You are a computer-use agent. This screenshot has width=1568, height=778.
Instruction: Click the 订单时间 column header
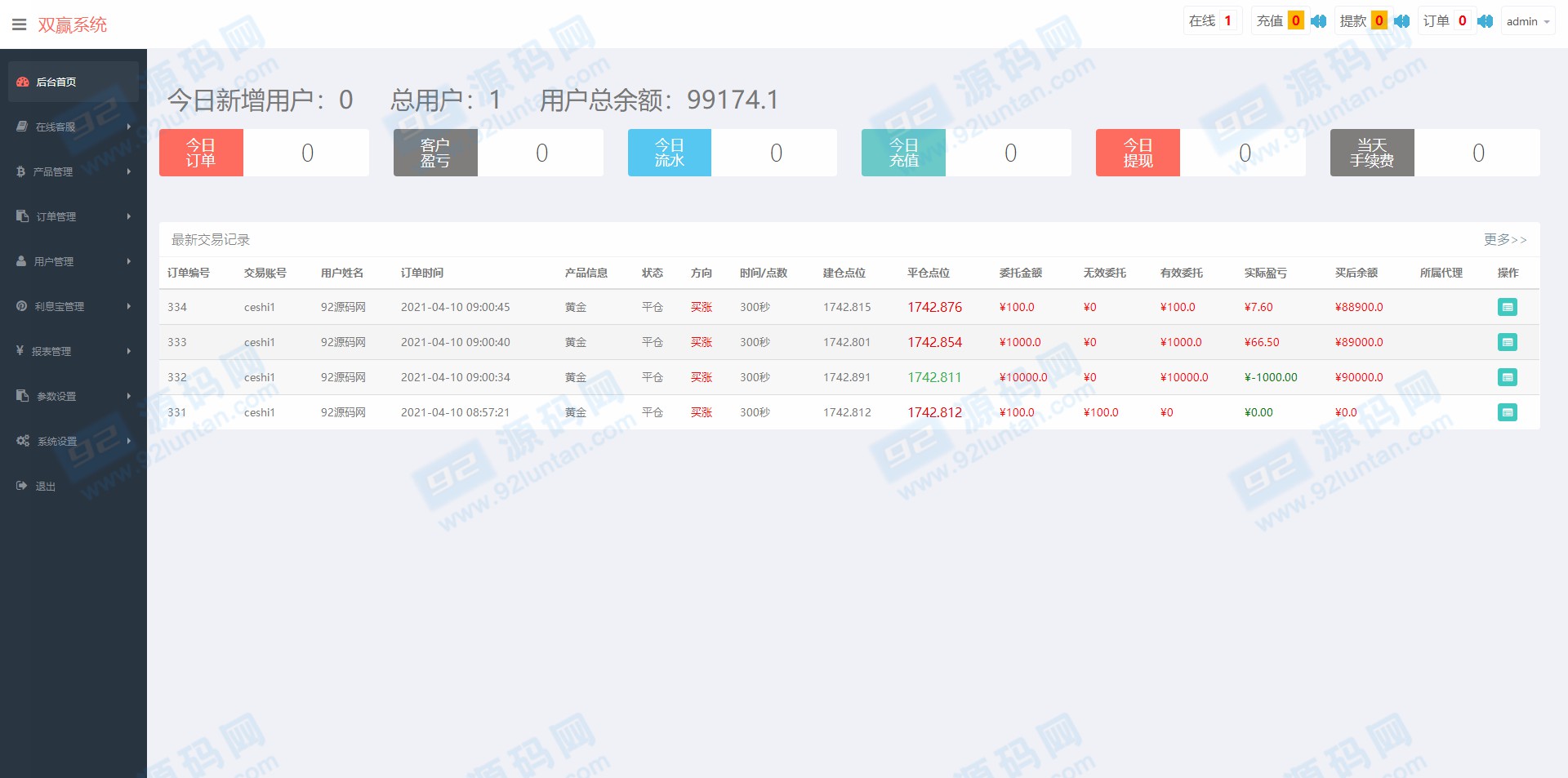click(422, 273)
